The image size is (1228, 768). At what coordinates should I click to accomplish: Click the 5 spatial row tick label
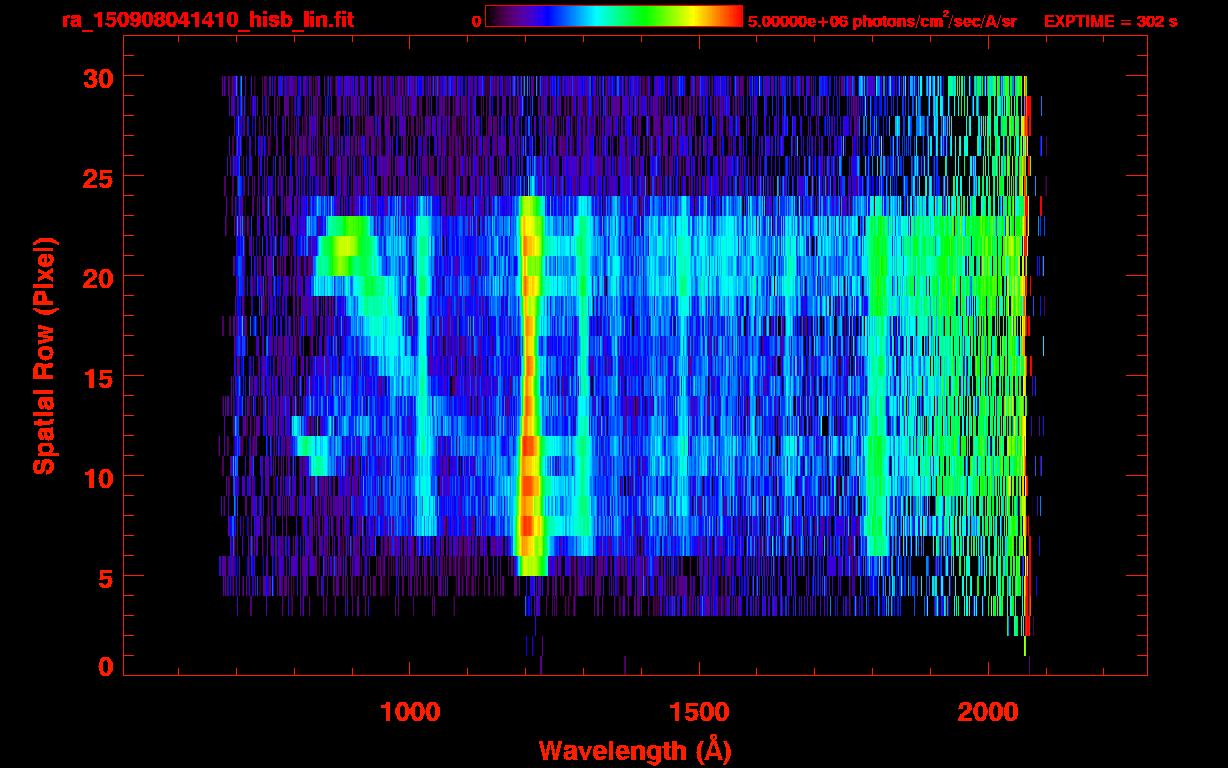104,577
